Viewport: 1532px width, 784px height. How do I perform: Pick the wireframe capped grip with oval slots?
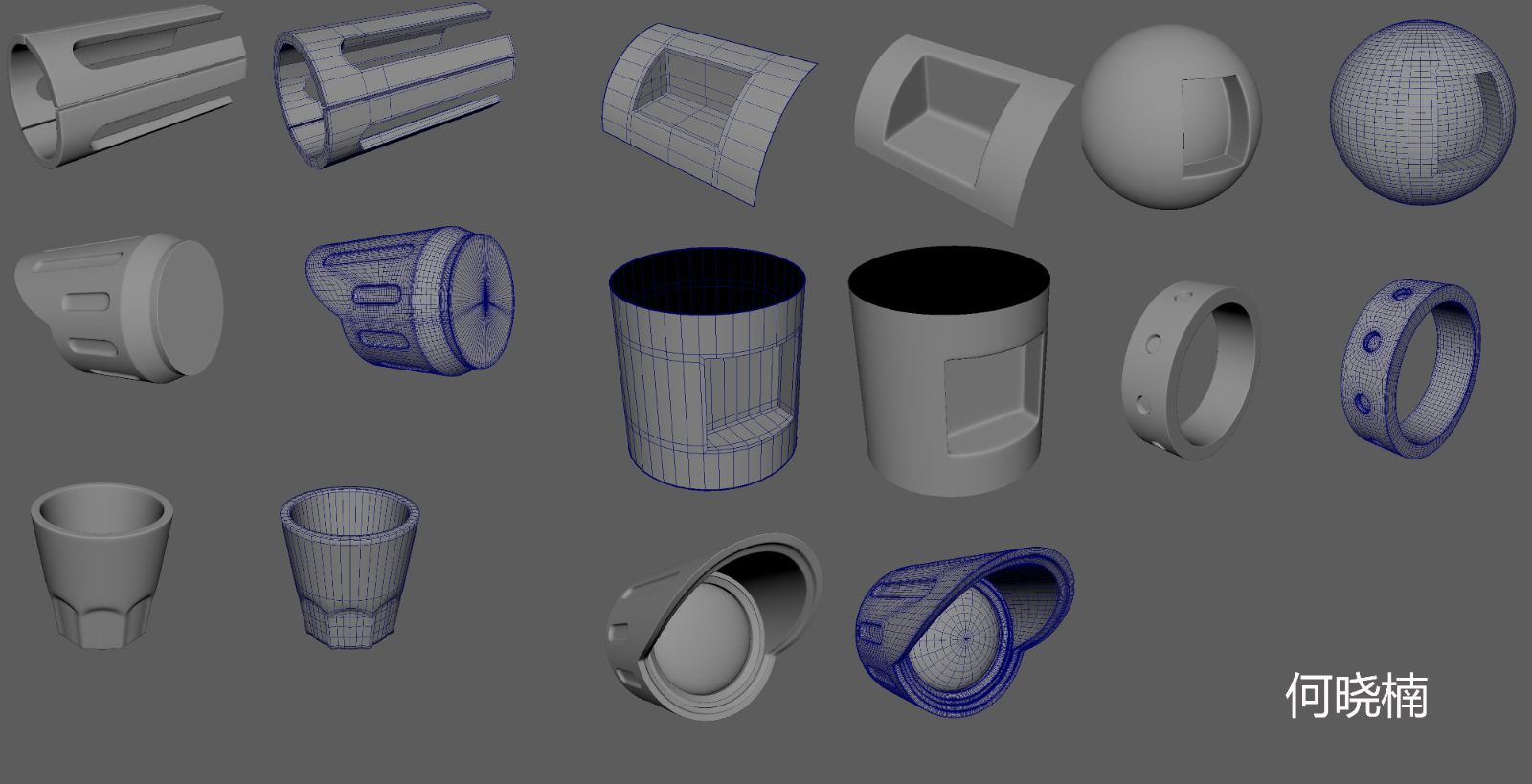[x=410, y=301]
